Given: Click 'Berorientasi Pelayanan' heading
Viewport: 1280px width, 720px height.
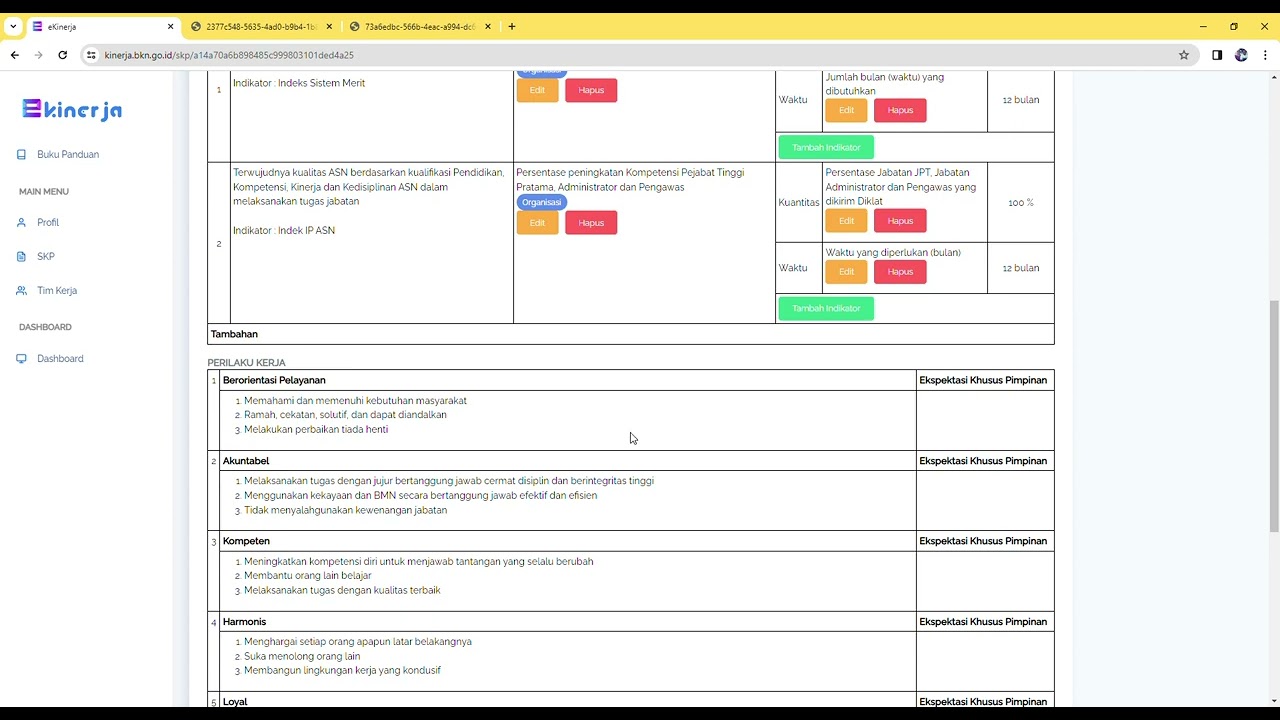Looking at the screenshot, I should pos(274,380).
